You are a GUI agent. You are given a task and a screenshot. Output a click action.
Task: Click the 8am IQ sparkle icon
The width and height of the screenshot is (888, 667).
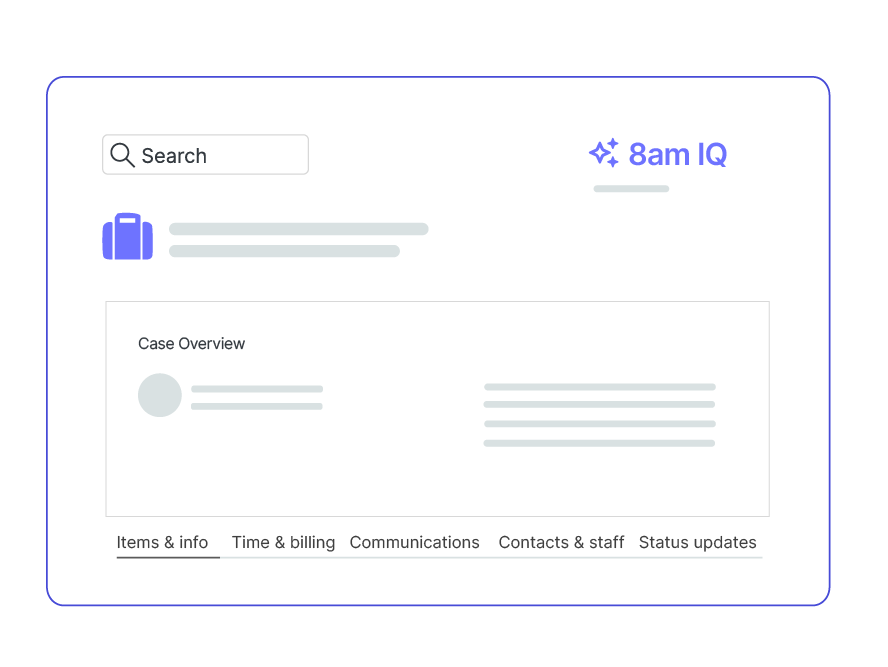coord(604,153)
